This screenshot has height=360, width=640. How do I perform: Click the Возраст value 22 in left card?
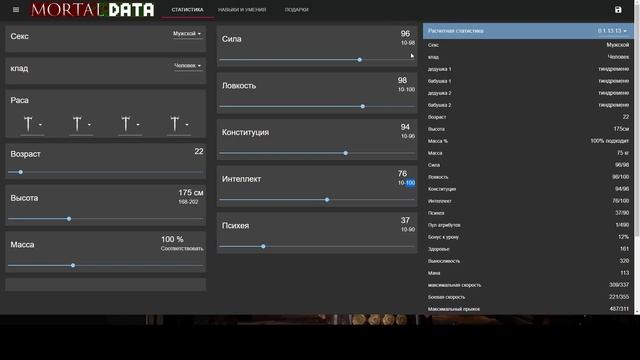(199, 151)
